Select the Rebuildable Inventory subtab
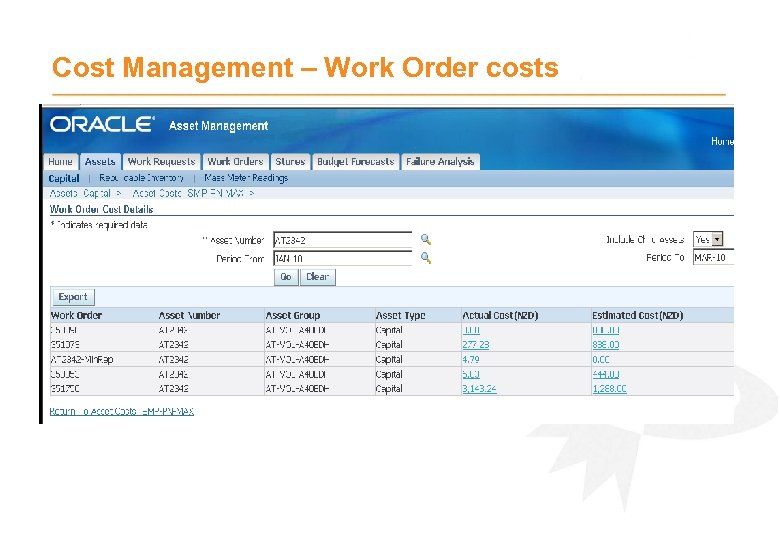780x540 pixels. (x=141, y=178)
